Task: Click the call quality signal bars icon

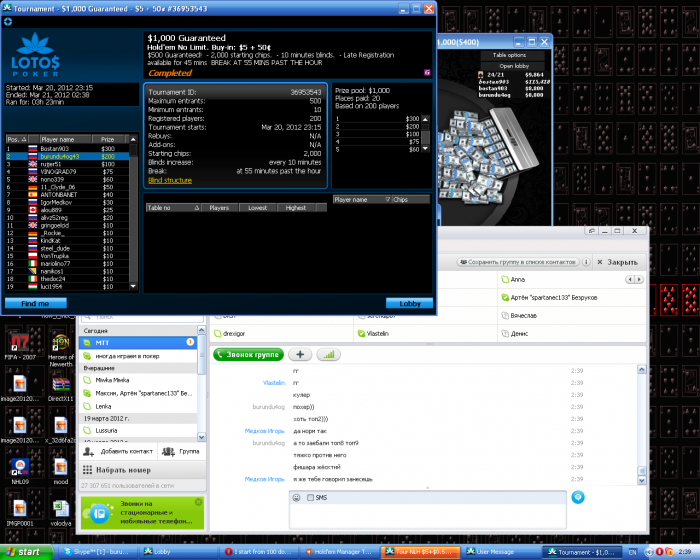Action: coord(329,355)
